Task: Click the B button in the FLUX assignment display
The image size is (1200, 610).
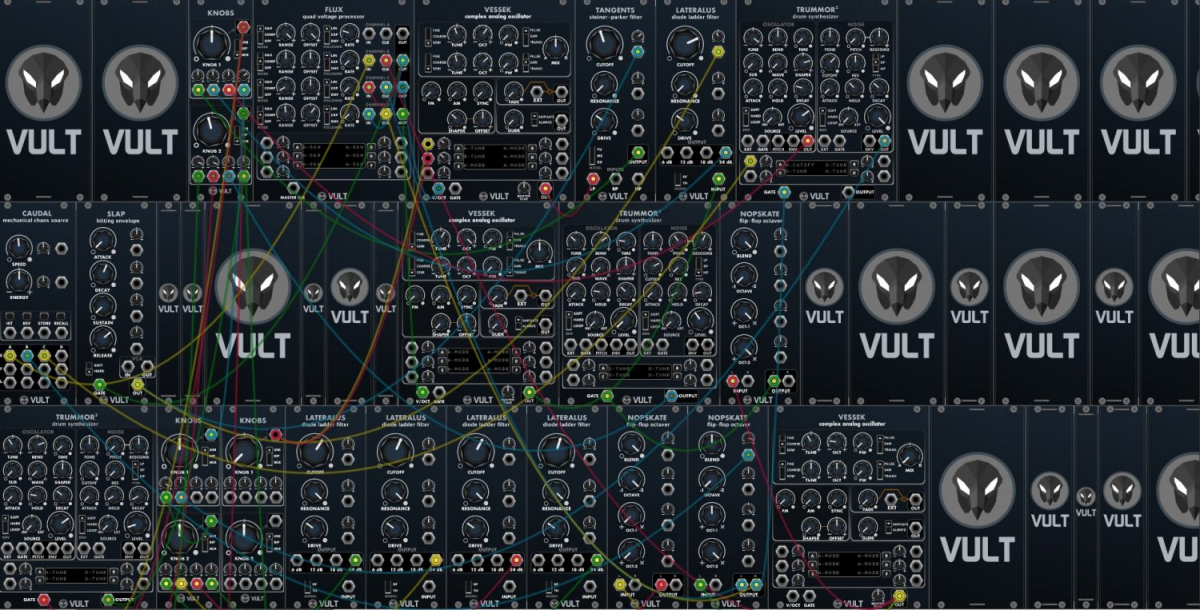Action: click(x=371, y=147)
